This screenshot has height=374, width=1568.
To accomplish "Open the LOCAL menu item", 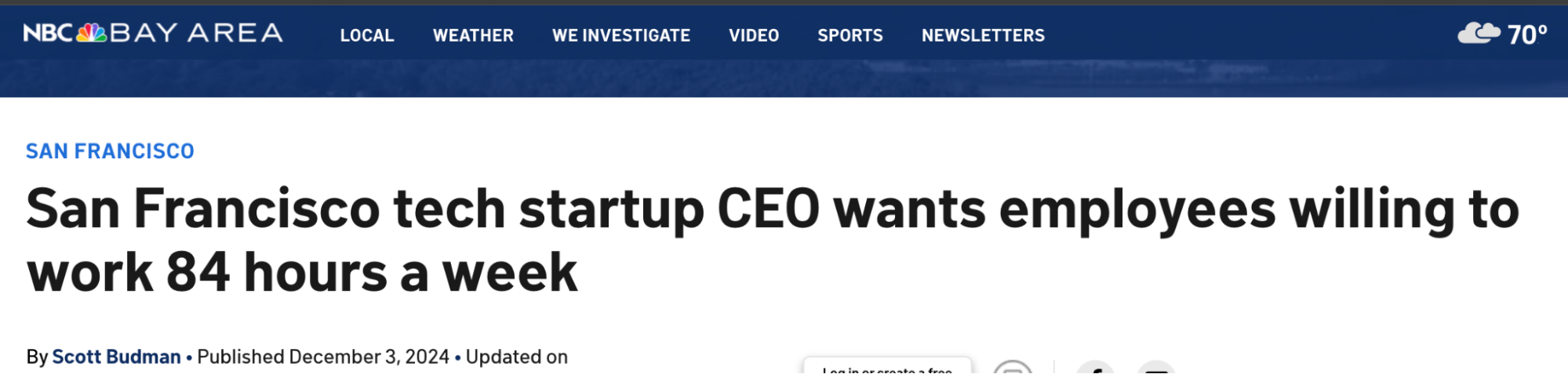I will coord(367,35).
